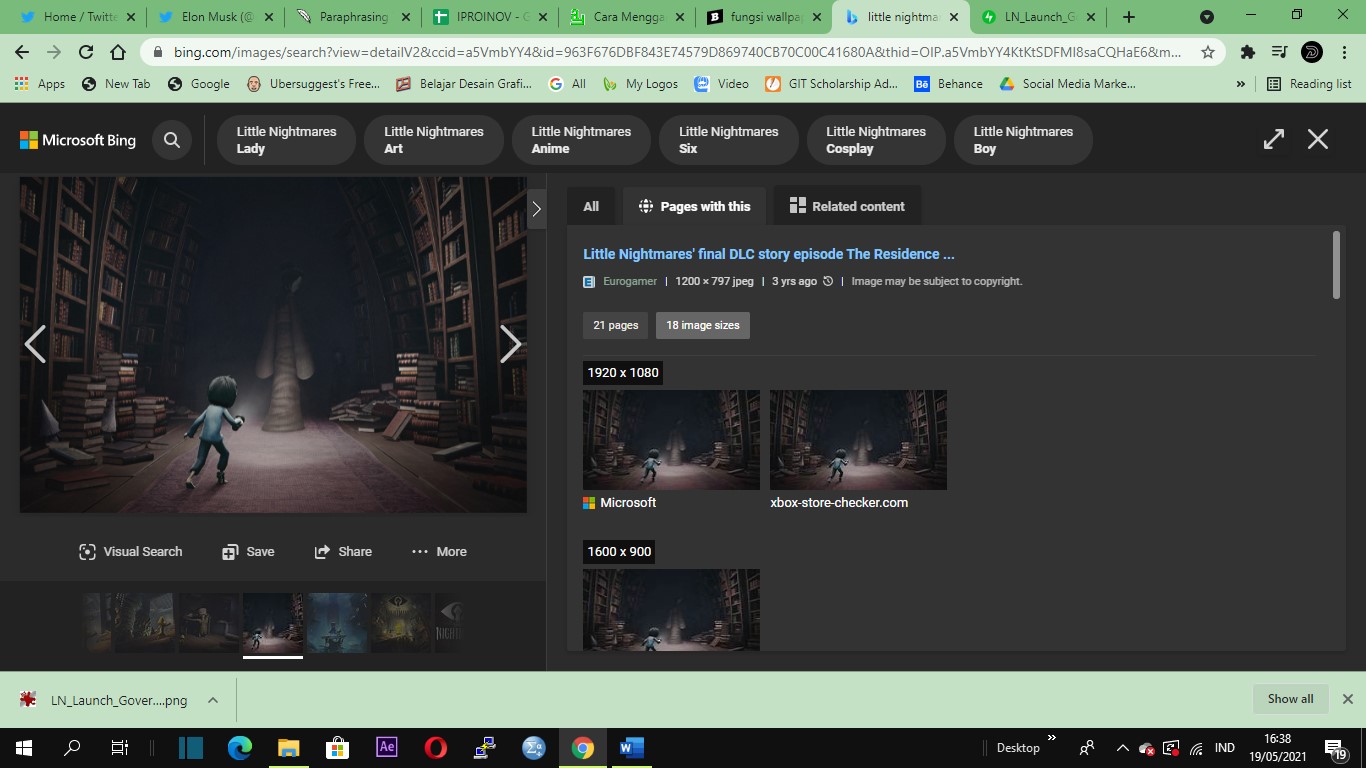Open the Chrome profile avatar
The width and height of the screenshot is (1366, 768).
tap(1312, 52)
